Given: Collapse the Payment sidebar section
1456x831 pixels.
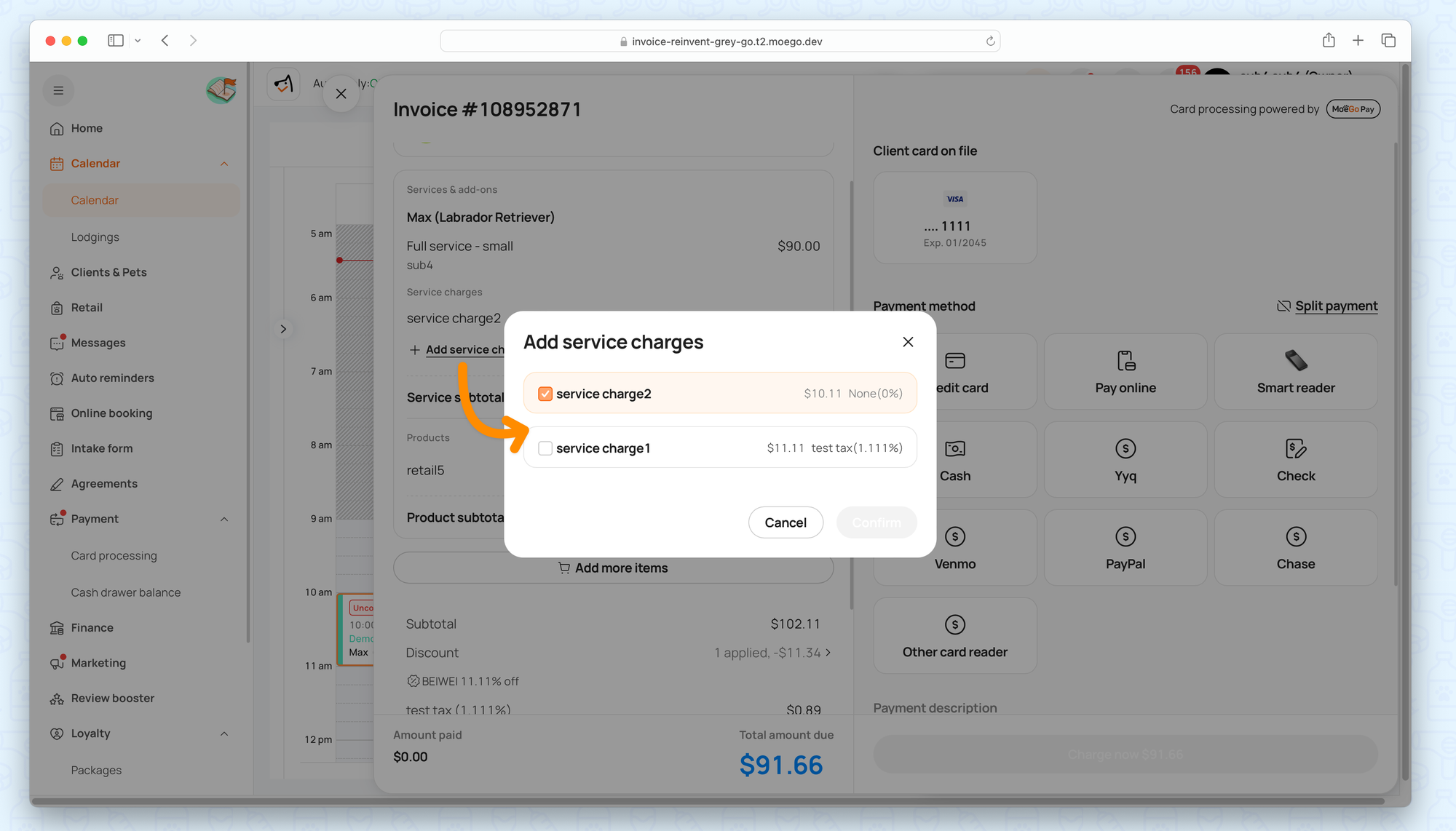Looking at the screenshot, I should 224,520.
